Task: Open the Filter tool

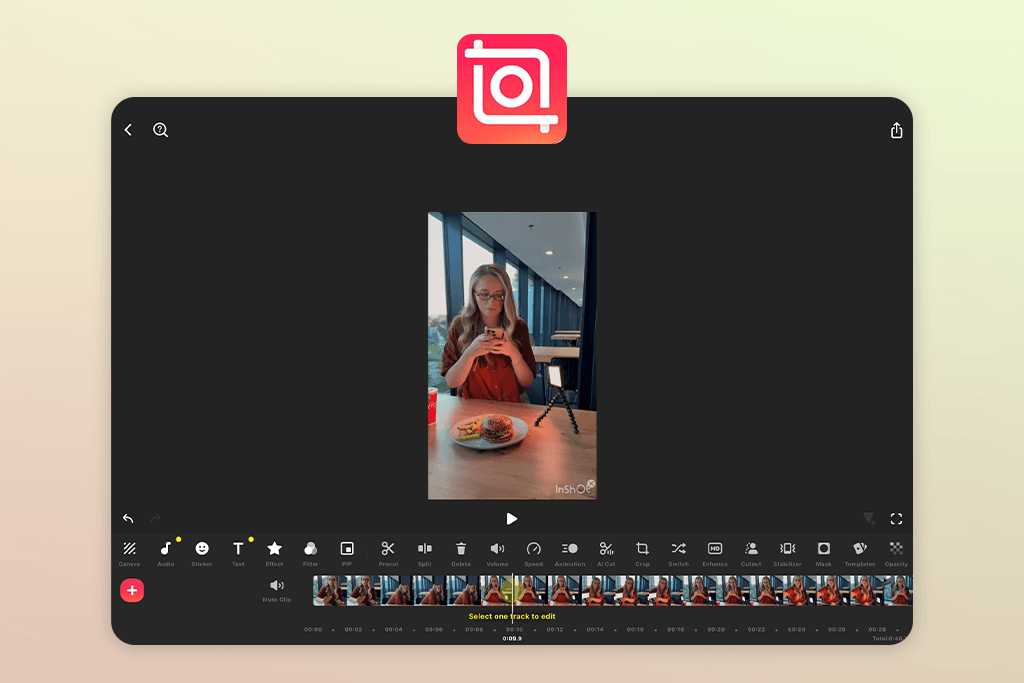Action: click(x=311, y=553)
